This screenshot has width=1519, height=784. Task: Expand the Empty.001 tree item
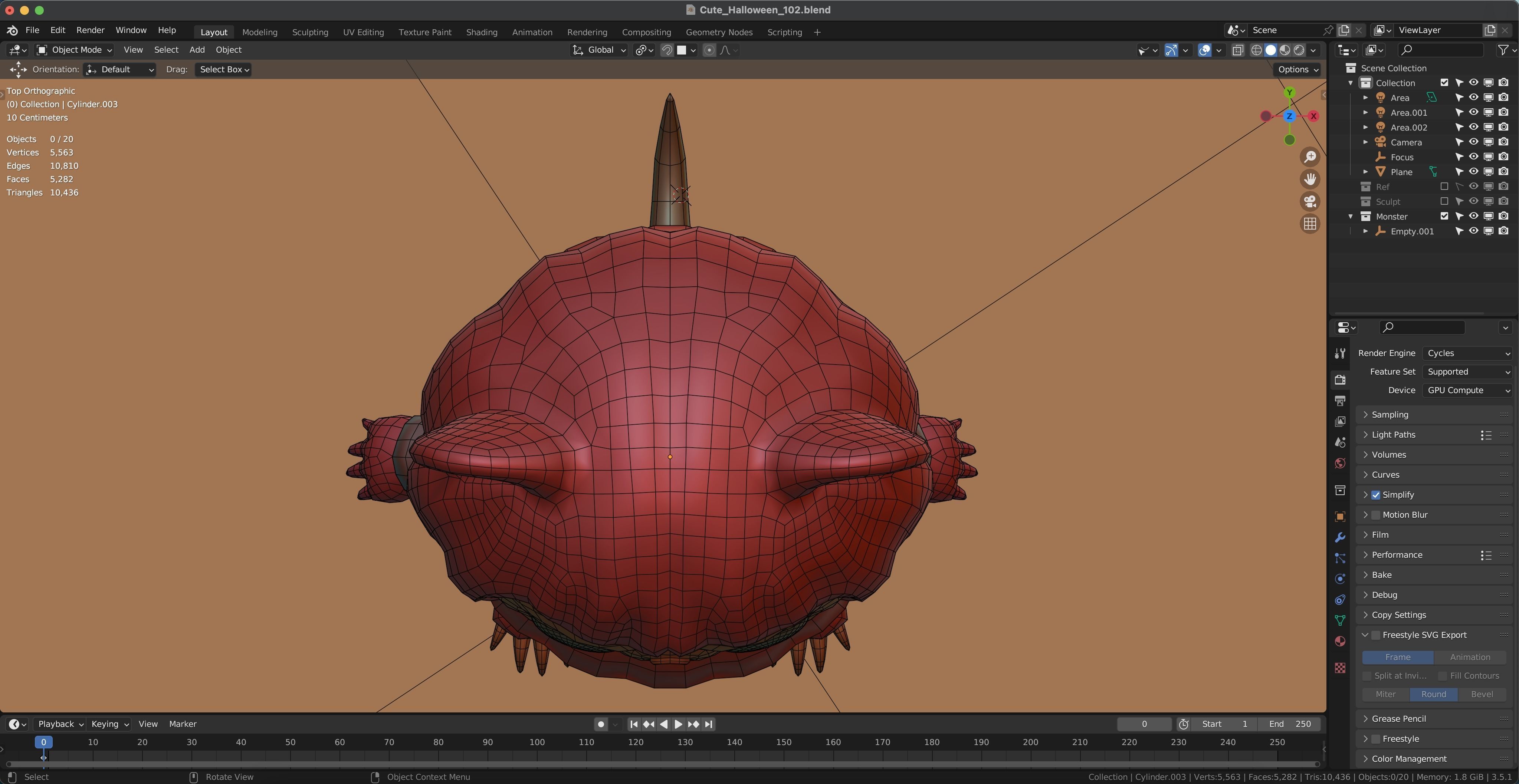pos(1365,232)
